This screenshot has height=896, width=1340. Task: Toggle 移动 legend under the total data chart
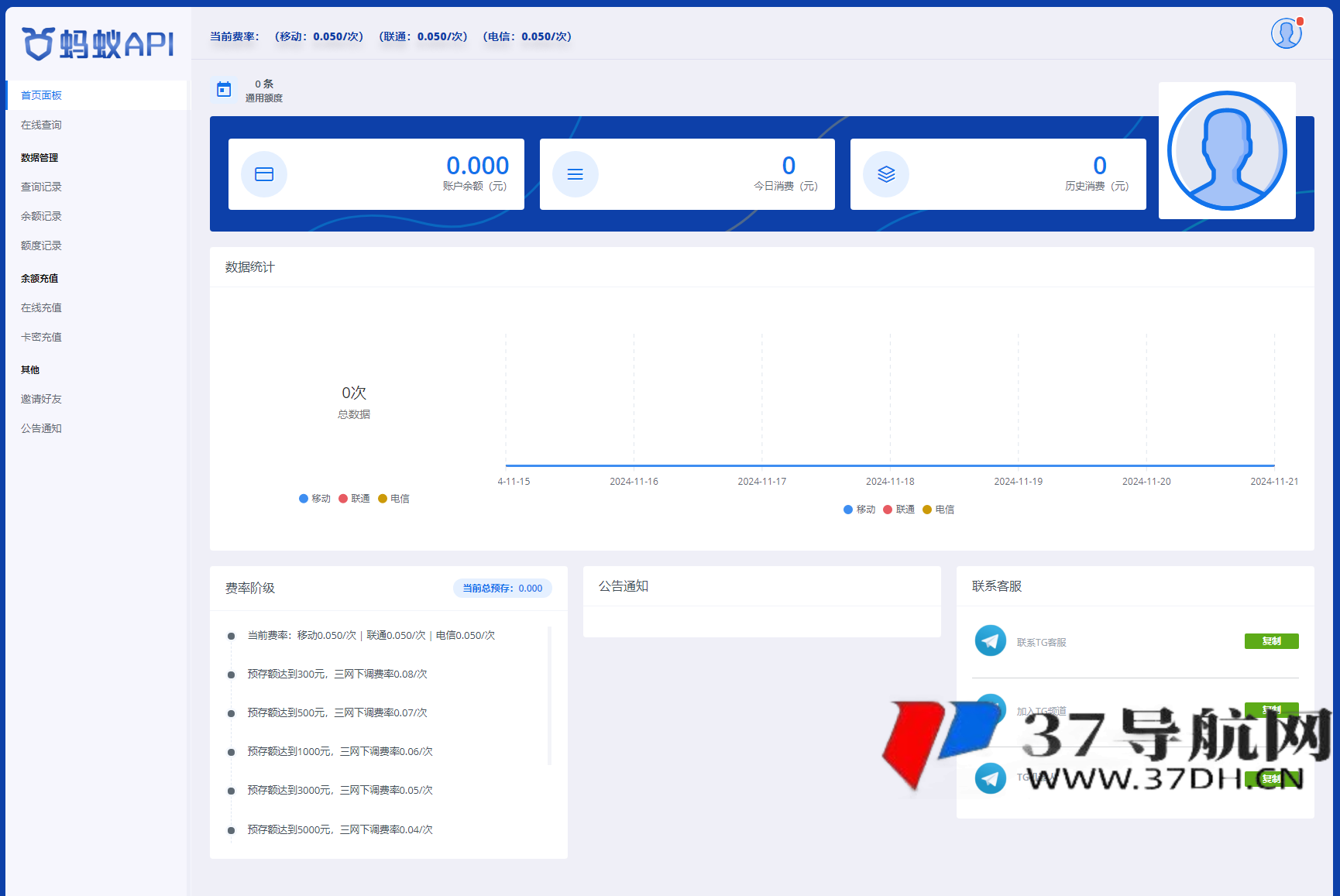314,499
